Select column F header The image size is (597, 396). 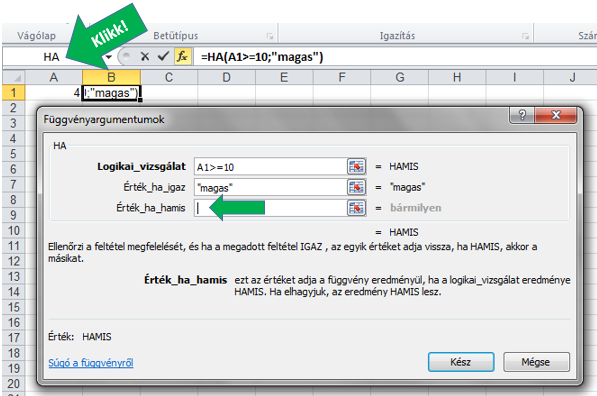click(342, 77)
